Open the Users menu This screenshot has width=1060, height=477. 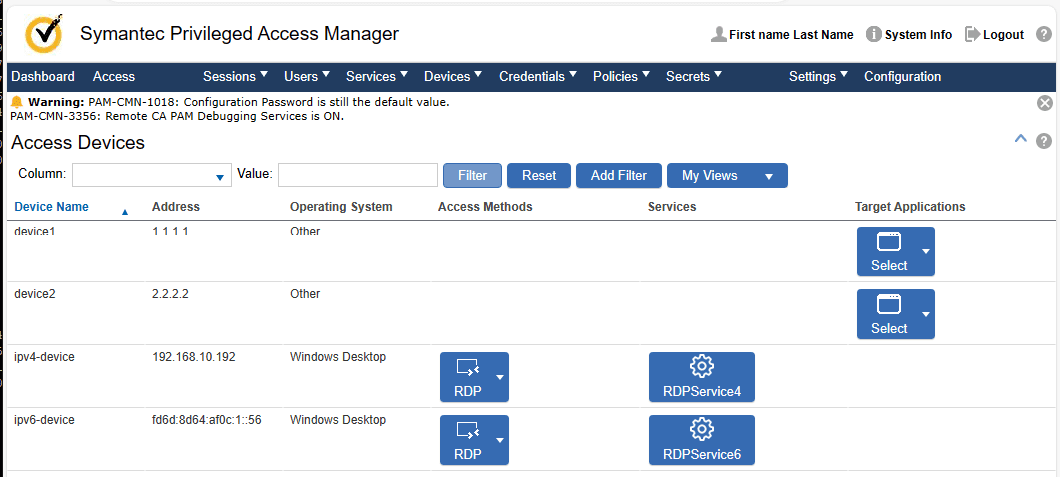tap(307, 76)
